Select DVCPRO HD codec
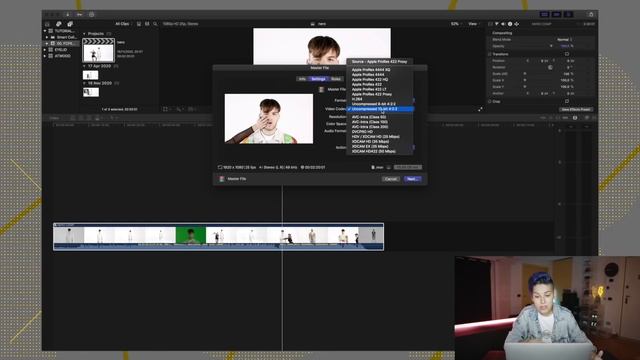Image resolution: width=640 pixels, height=360 pixels. tap(362, 132)
